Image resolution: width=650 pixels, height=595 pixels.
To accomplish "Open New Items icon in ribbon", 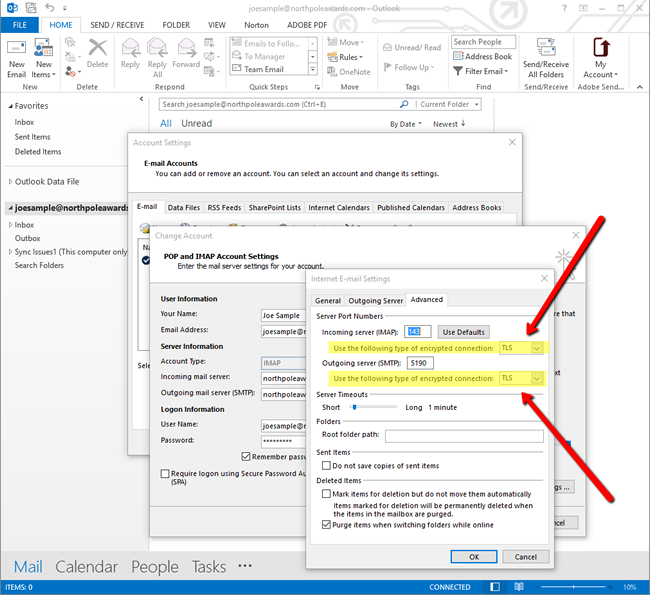I will (43, 48).
